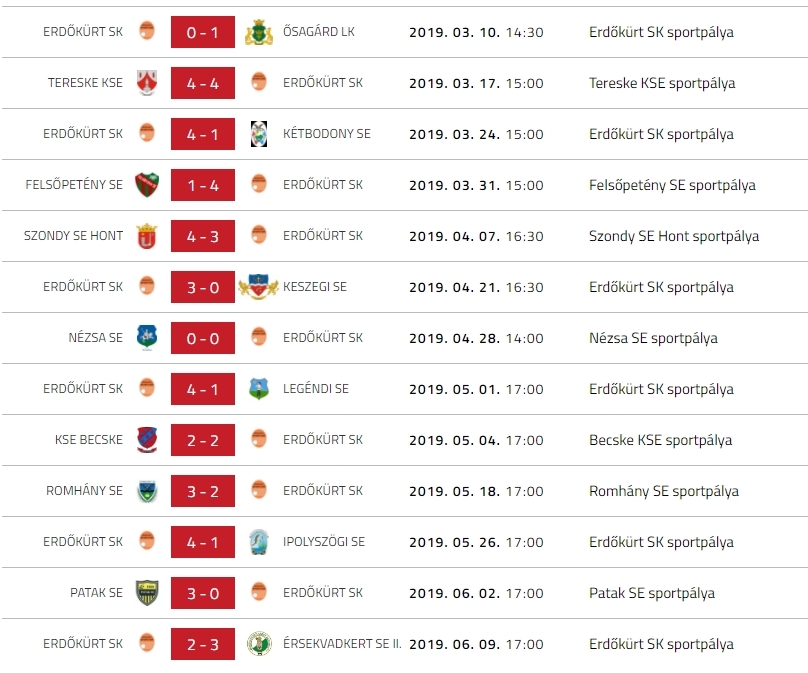Click the Keszegi SE winged crest
The image size is (808, 673).
[x=259, y=287]
